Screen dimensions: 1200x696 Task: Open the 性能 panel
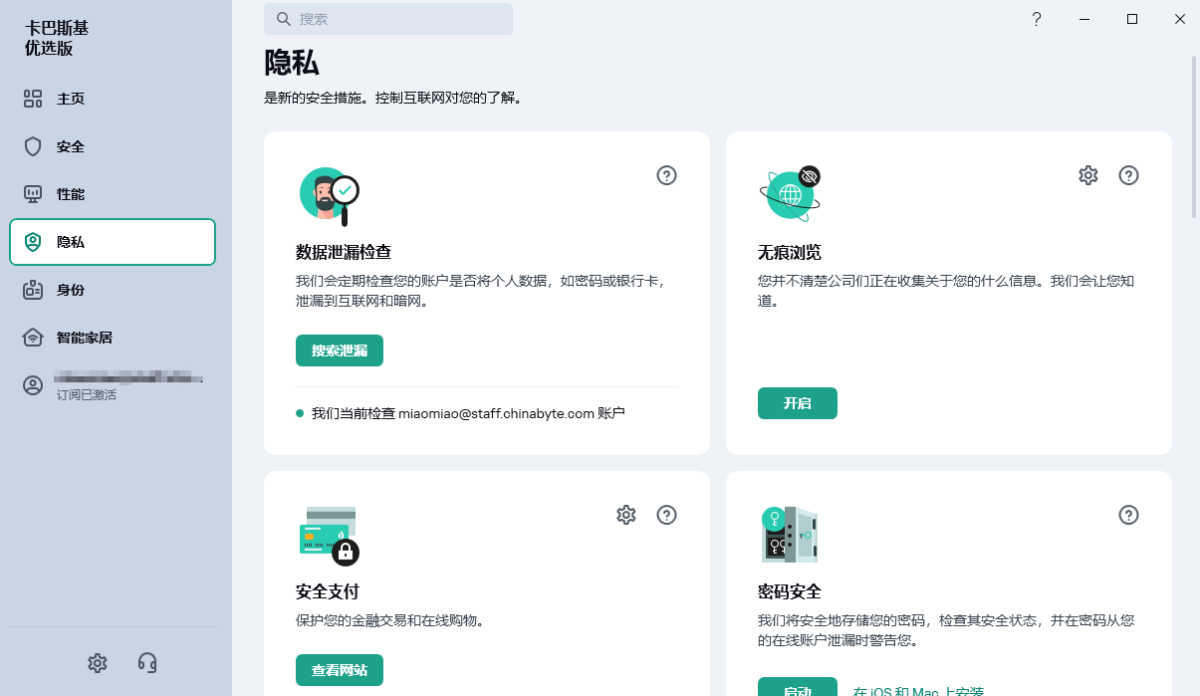click(x=70, y=194)
